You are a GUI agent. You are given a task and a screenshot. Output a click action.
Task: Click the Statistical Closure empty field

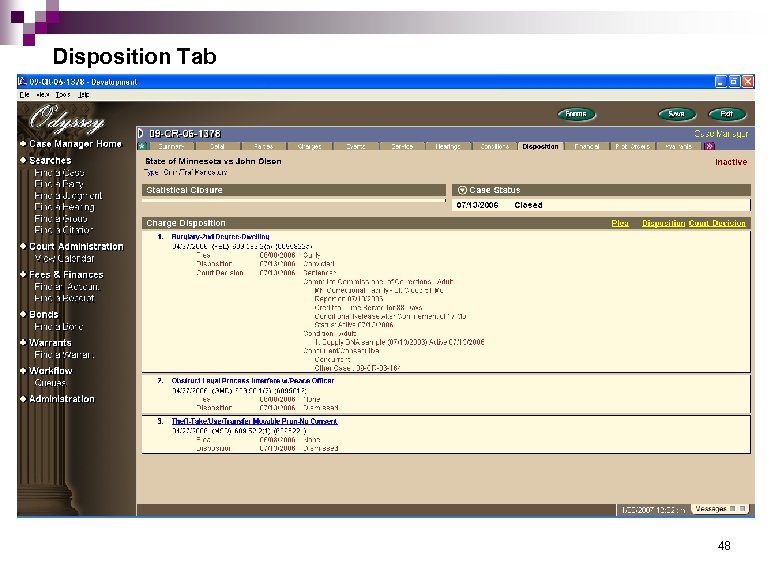click(x=293, y=200)
